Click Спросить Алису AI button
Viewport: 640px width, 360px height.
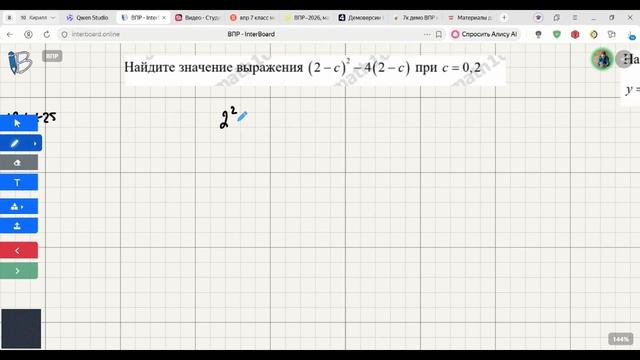pyautogui.click(x=484, y=34)
